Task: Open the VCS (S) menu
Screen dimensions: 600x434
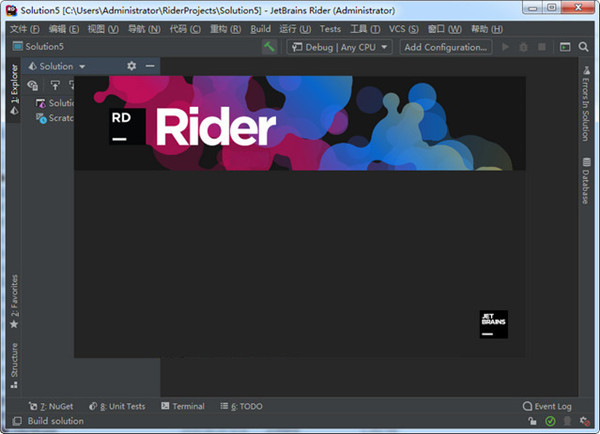Action: (x=404, y=29)
